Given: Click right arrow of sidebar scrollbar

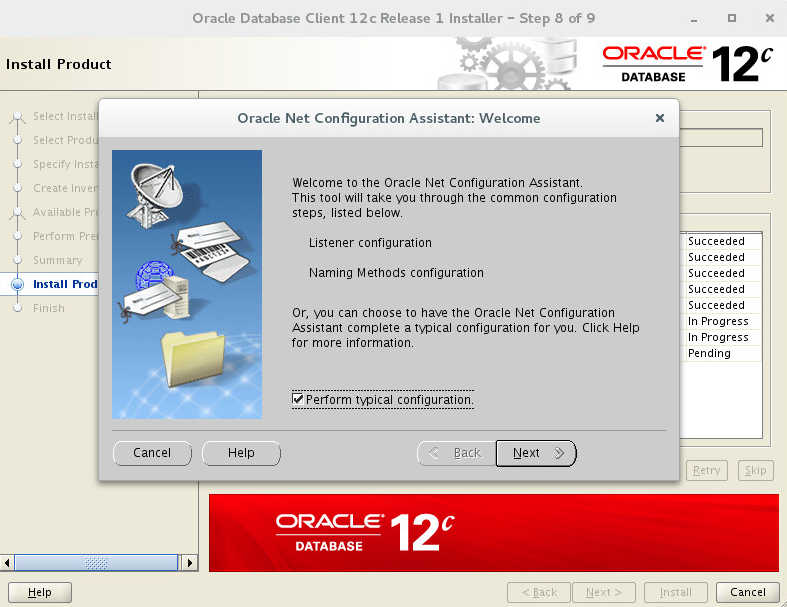Looking at the screenshot, I should (189, 563).
